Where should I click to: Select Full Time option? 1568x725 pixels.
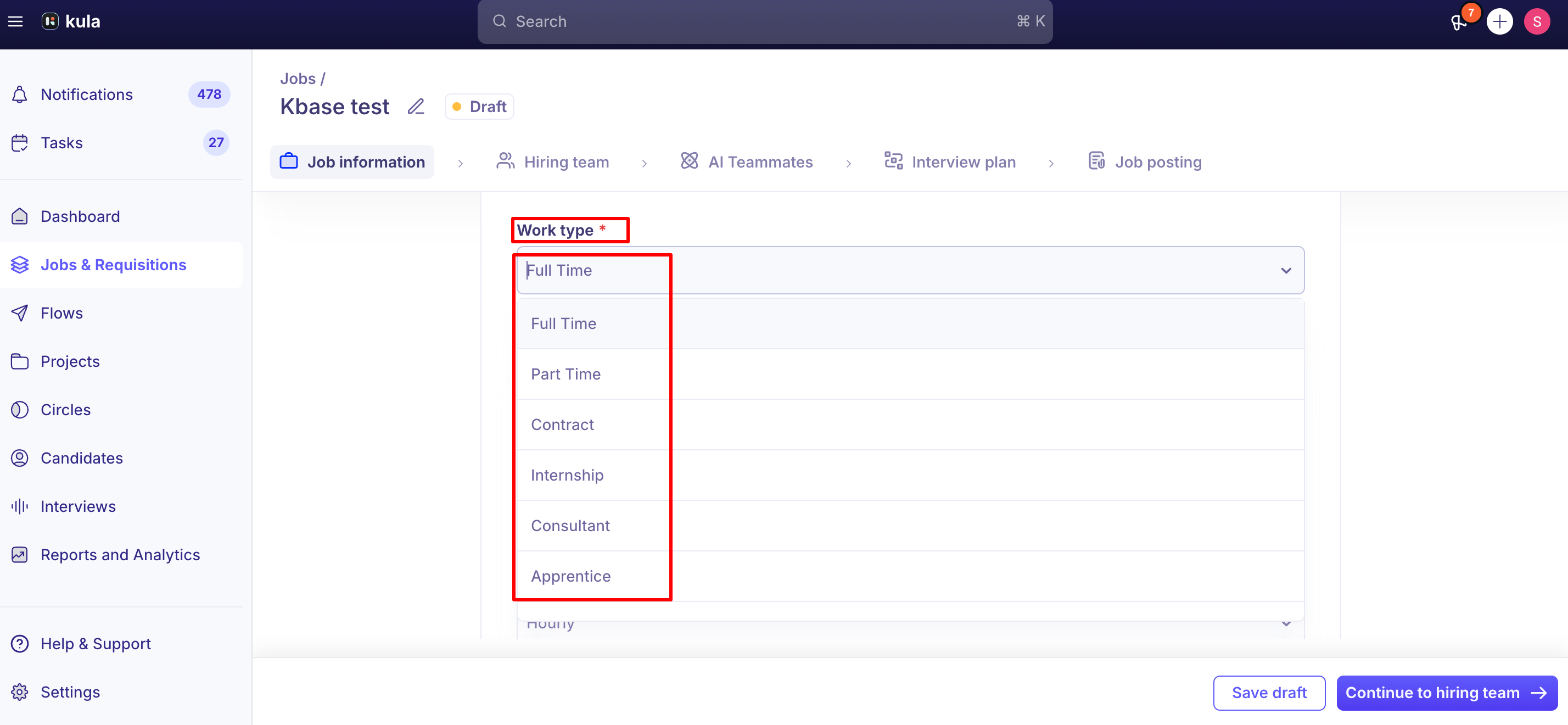(x=910, y=324)
